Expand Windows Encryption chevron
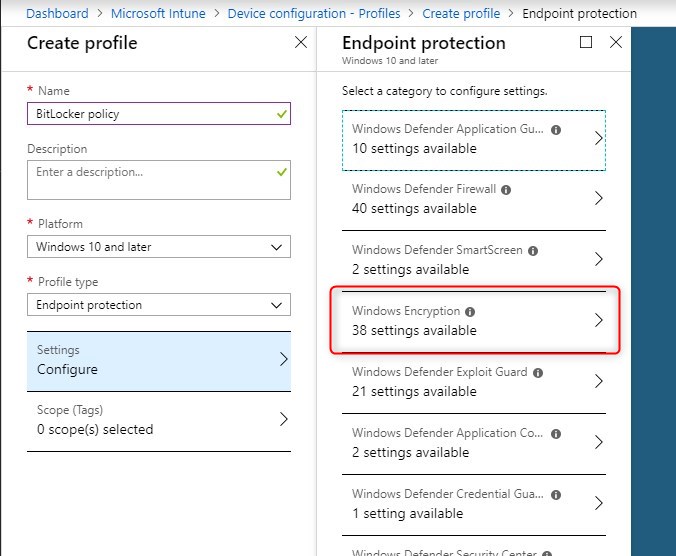Image resolution: width=676 pixels, height=556 pixels. click(x=598, y=320)
